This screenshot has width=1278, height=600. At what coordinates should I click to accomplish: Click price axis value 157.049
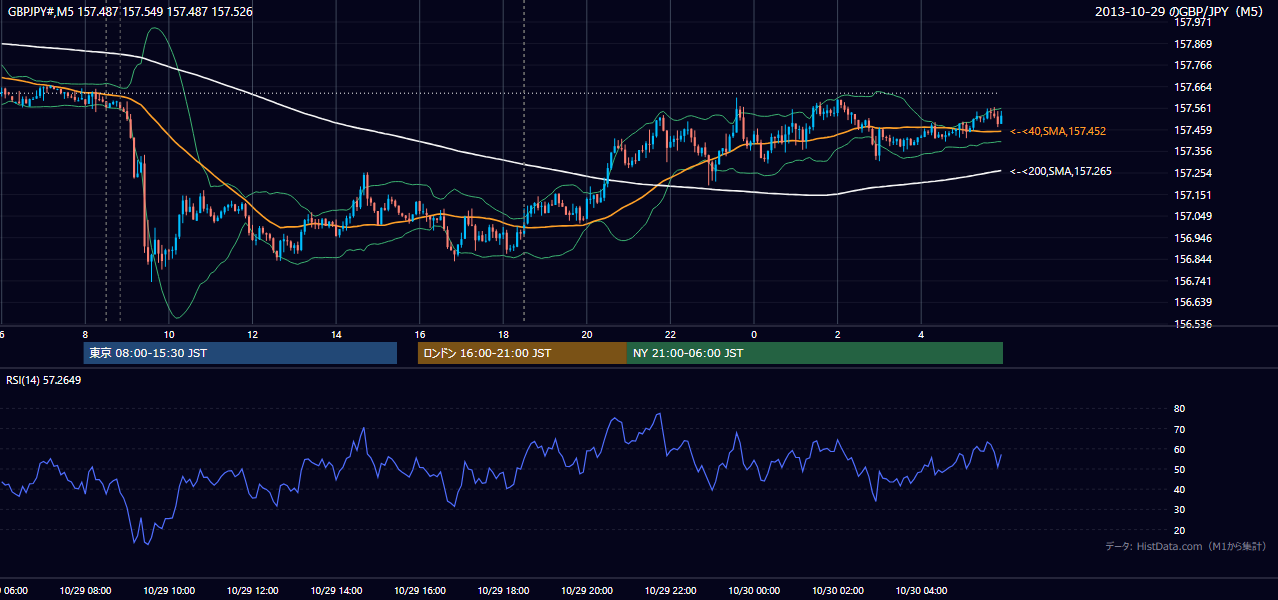[x=1193, y=216]
